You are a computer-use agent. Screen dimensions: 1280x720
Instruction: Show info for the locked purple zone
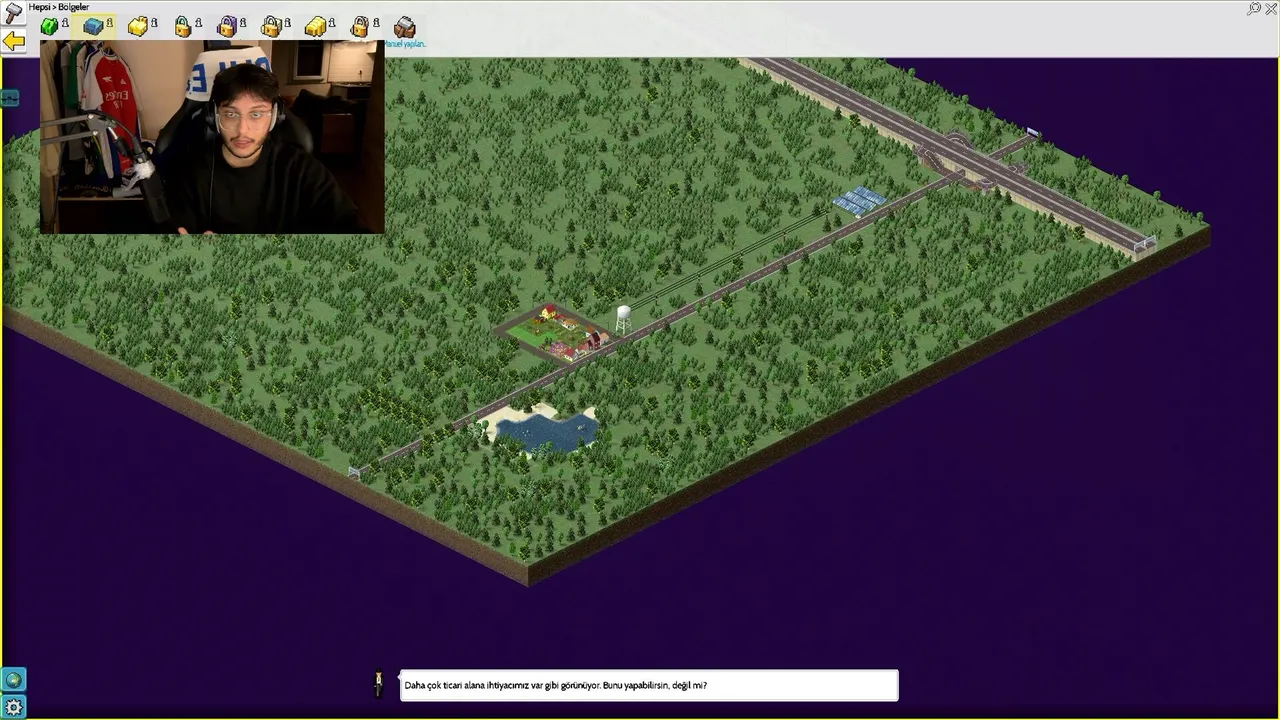(x=243, y=22)
